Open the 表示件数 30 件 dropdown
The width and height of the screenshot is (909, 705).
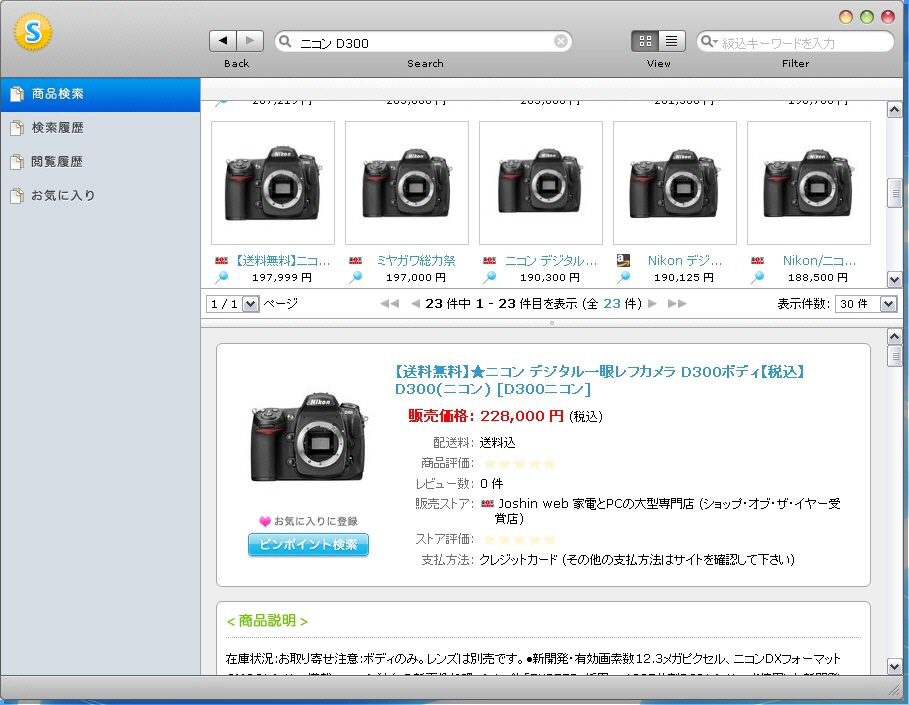click(x=866, y=304)
